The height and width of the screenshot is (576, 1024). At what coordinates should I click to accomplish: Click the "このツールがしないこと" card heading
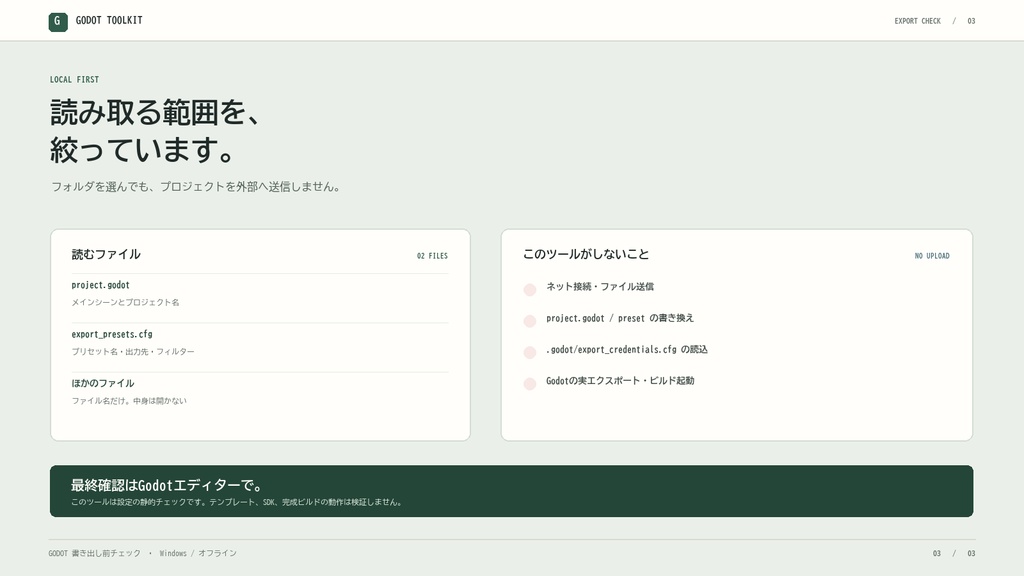click(x=586, y=254)
